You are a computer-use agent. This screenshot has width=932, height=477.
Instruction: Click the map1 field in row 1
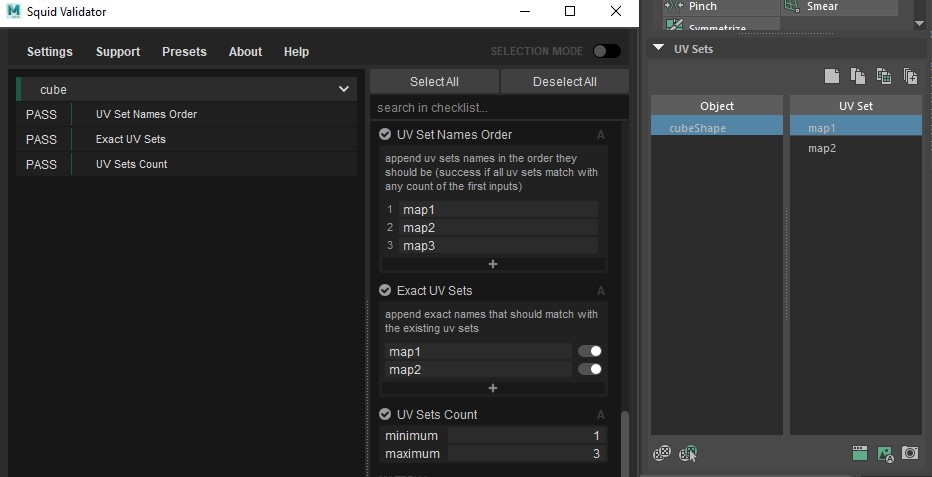pyautogui.click(x=498, y=209)
